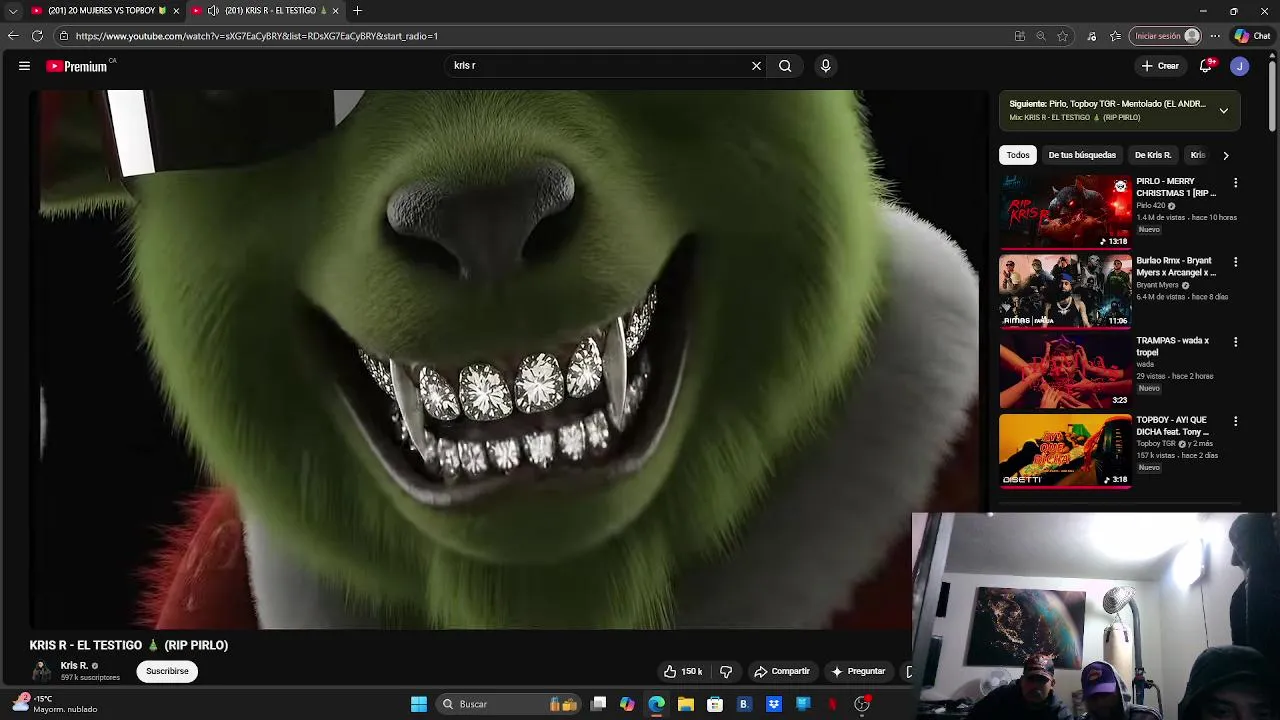Image resolution: width=1280 pixels, height=720 pixels.
Task: Select the 'De tus búsquedas' chip
Action: (x=1081, y=155)
